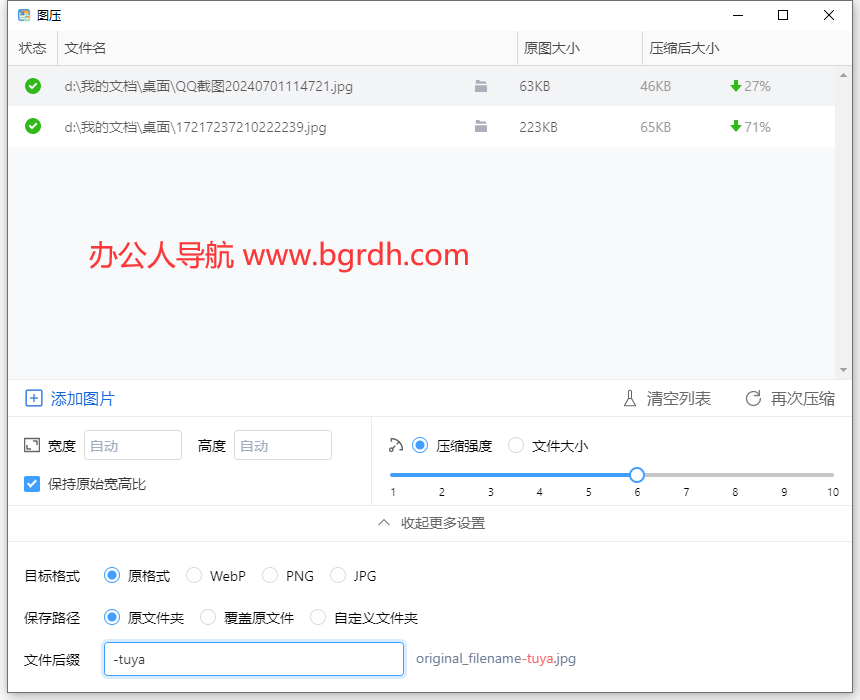This screenshot has width=860, height=700.
Task: Click the 文件后缀 text field
Action: tap(254, 659)
